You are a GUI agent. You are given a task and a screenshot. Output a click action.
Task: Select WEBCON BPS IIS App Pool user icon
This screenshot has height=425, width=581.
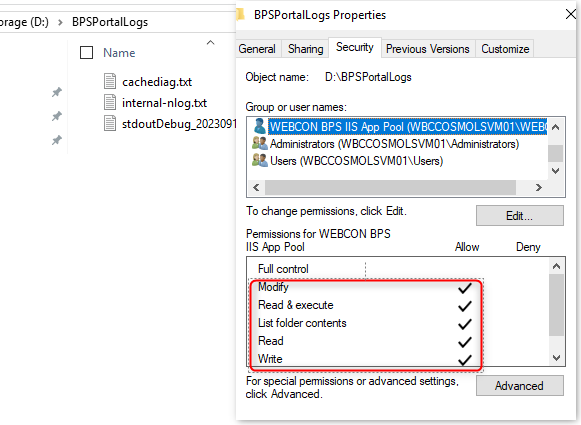click(x=260, y=126)
